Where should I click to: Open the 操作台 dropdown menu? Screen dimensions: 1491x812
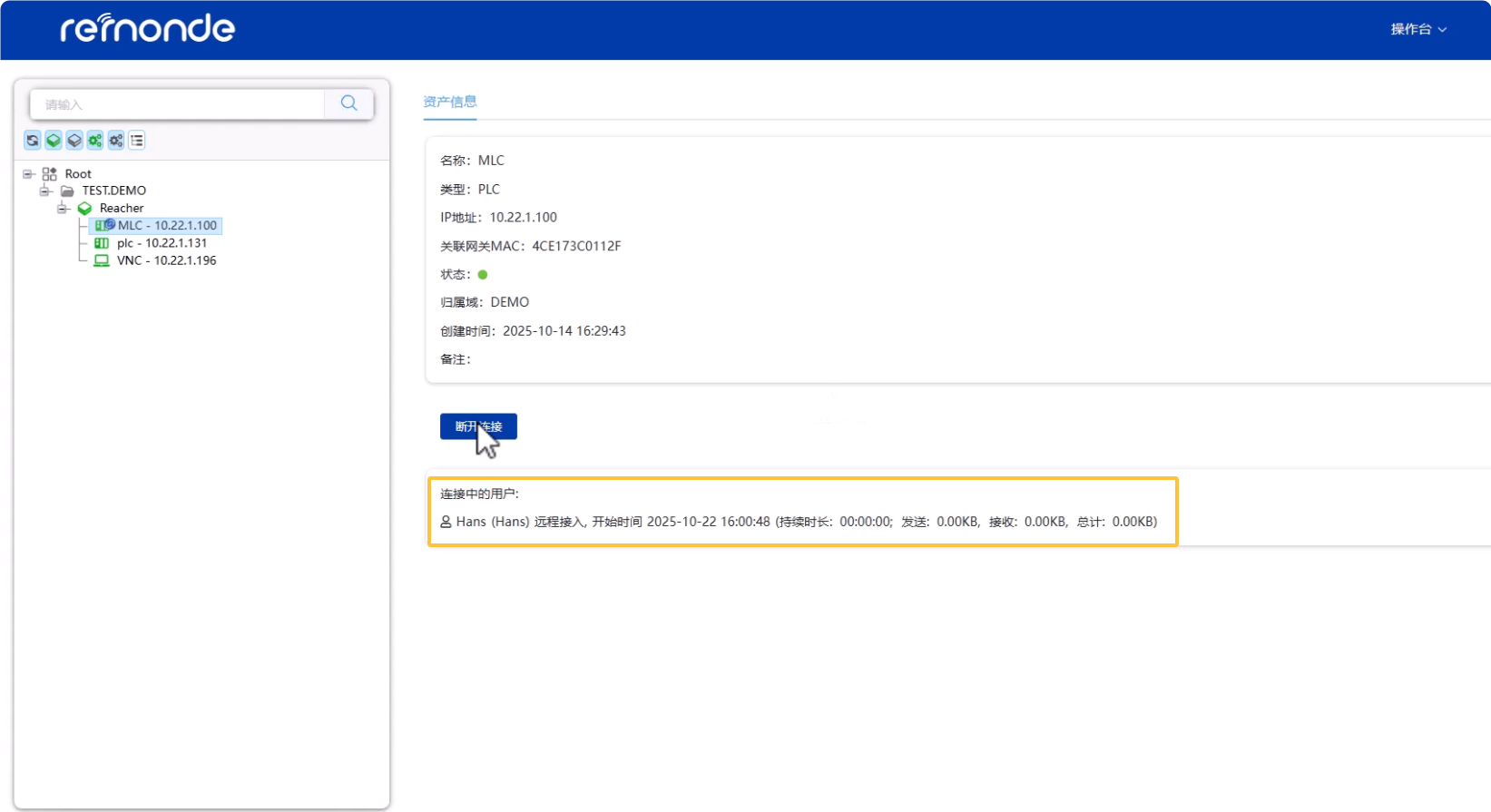[1417, 29]
